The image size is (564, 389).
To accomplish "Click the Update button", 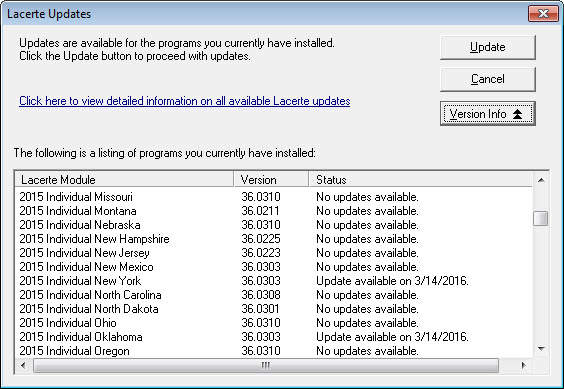I will coord(487,47).
